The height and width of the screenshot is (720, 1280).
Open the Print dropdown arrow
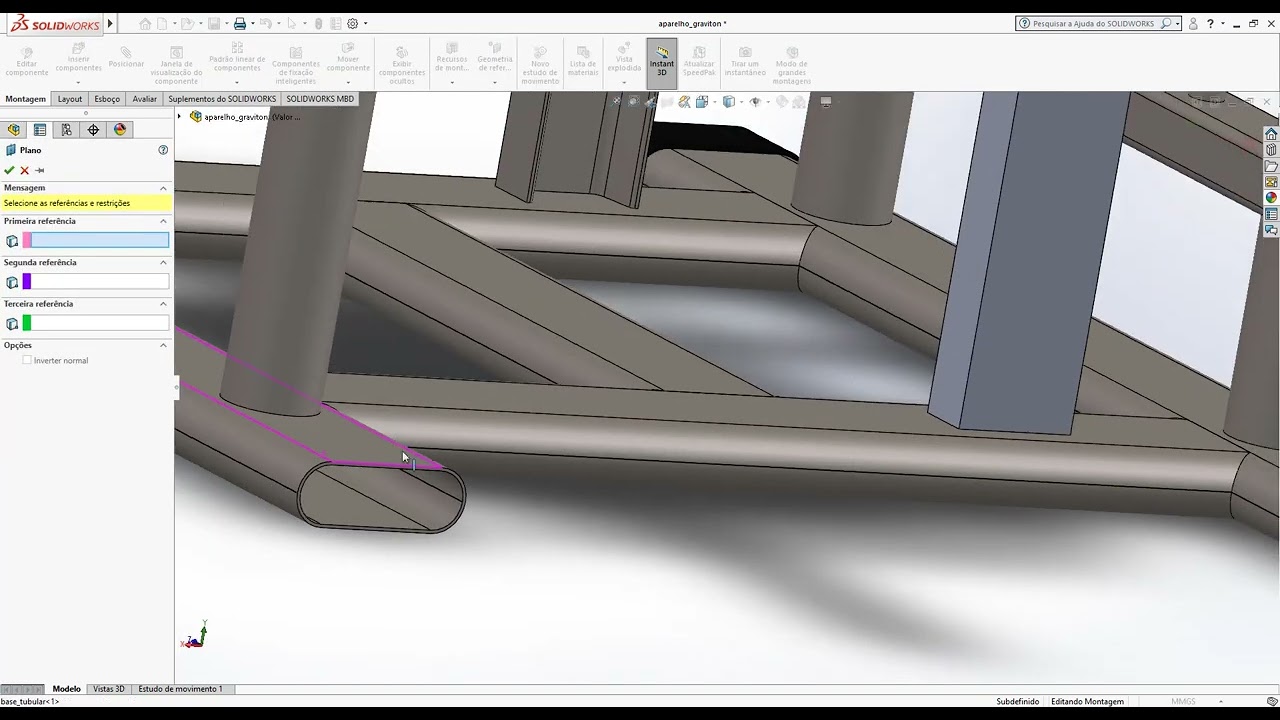[x=253, y=24]
